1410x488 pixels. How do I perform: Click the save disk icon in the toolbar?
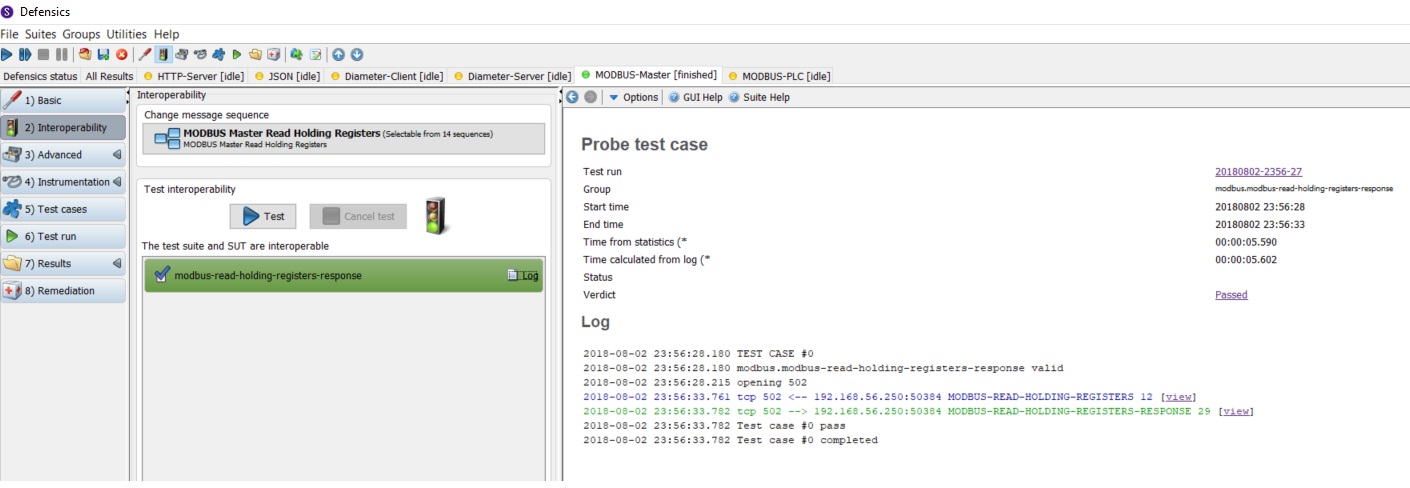tap(103, 54)
